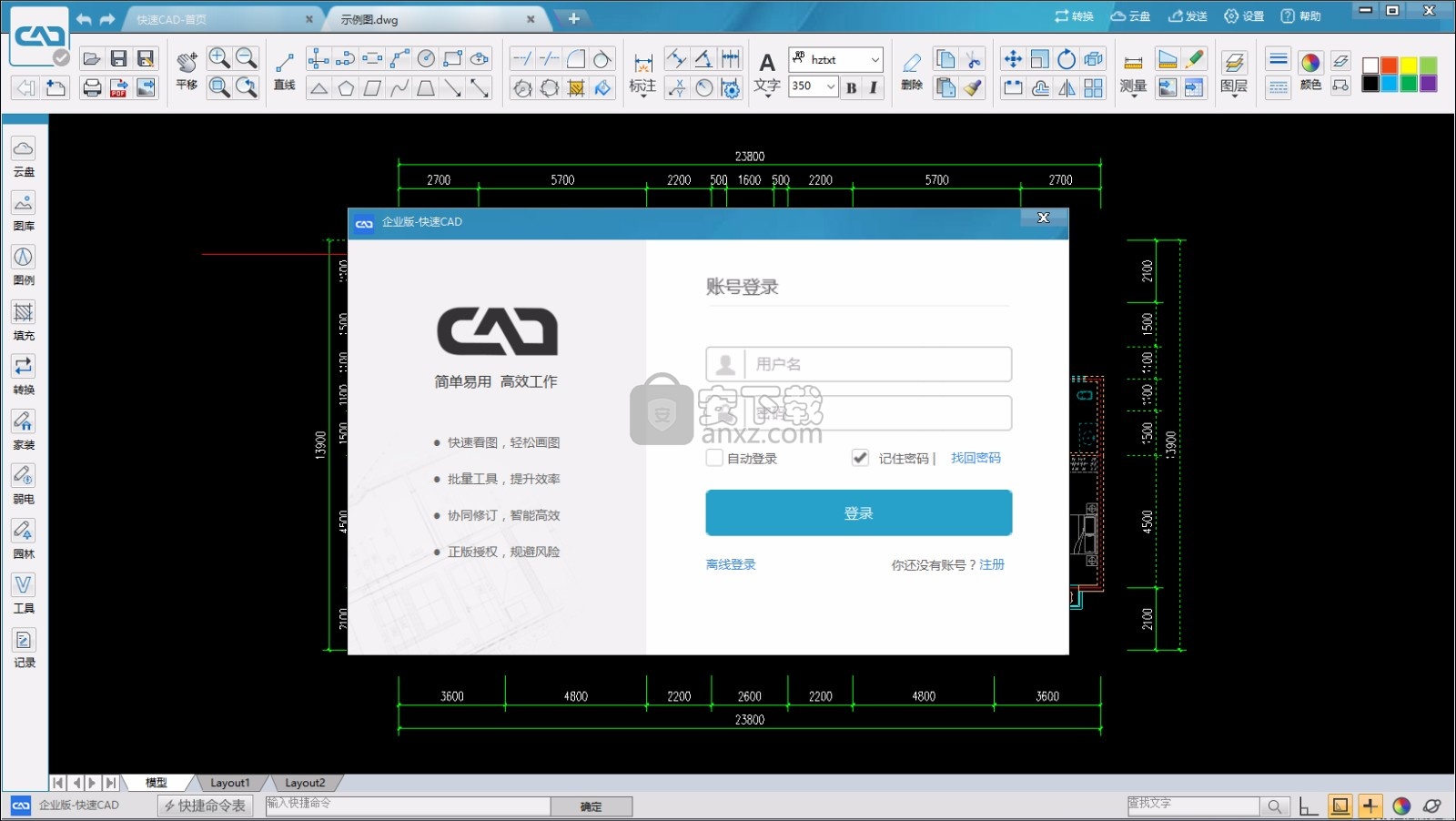Add a new document tab
Image resolution: width=1456 pixels, height=821 pixels.
tap(573, 18)
